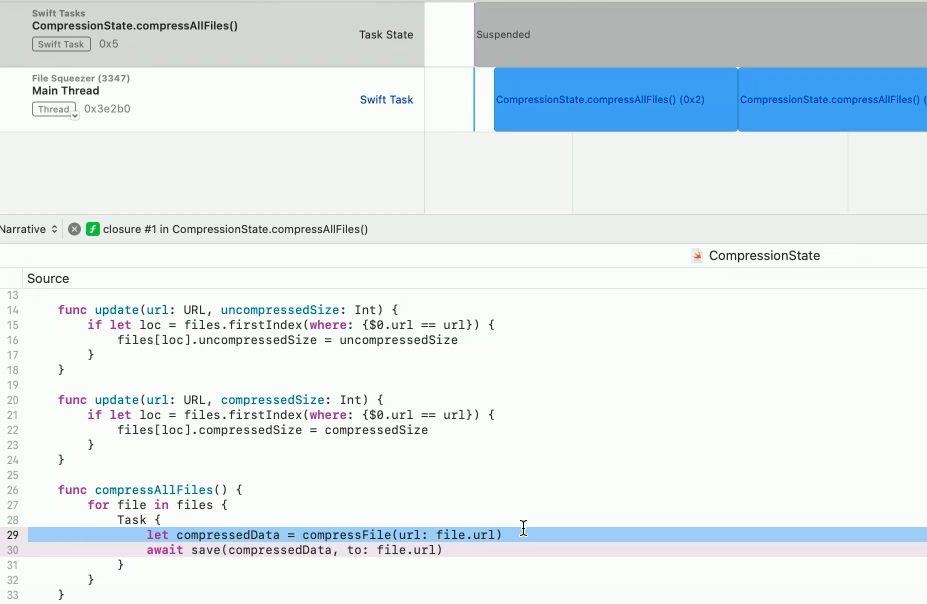
Task: Click the Source column header
Action: tap(48, 278)
